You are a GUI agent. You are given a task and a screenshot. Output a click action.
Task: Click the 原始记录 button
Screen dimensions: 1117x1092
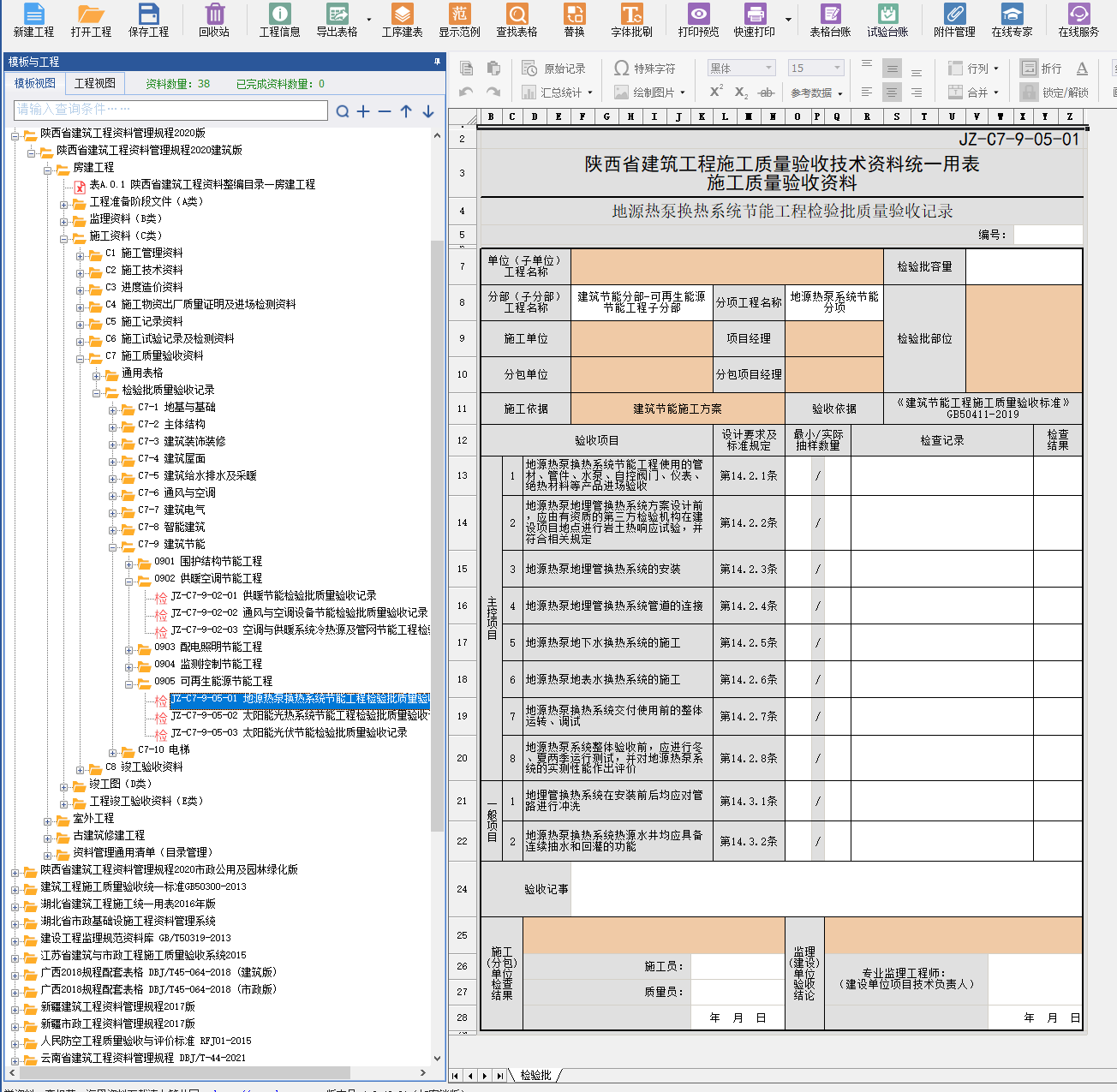pyautogui.click(x=555, y=69)
